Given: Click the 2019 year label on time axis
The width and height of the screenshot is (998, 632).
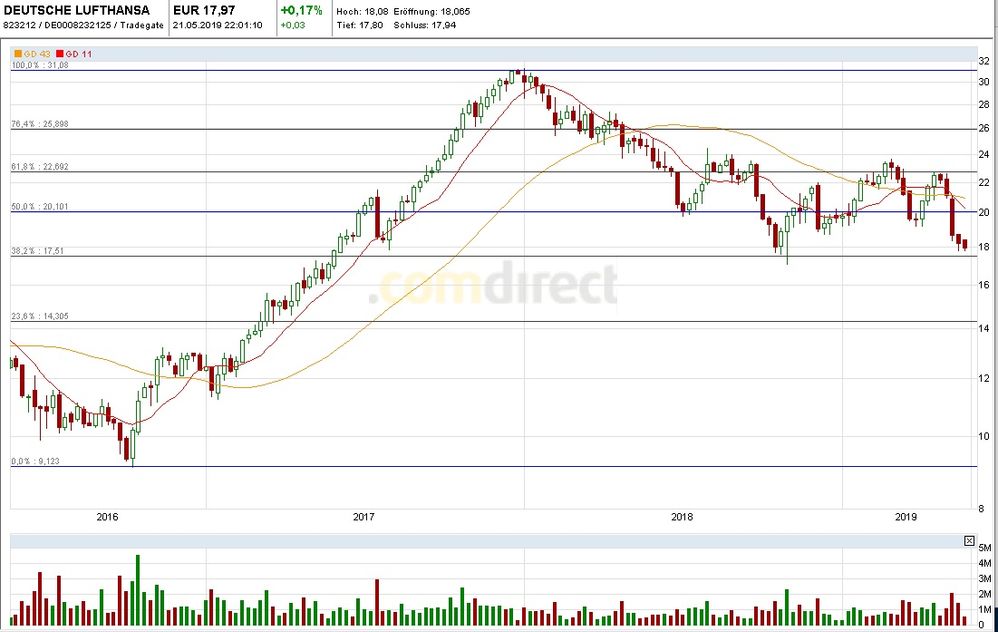Looking at the screenshot, I should [906, 517].
